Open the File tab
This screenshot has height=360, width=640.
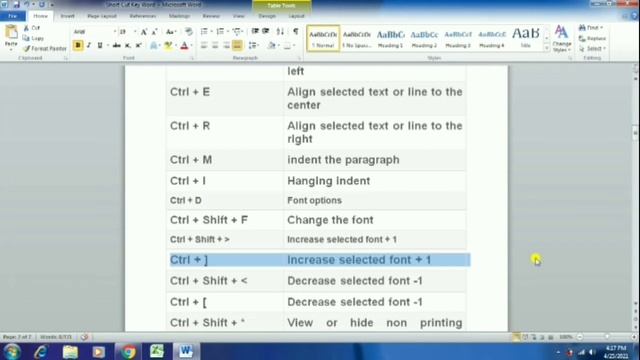point(13,16)
